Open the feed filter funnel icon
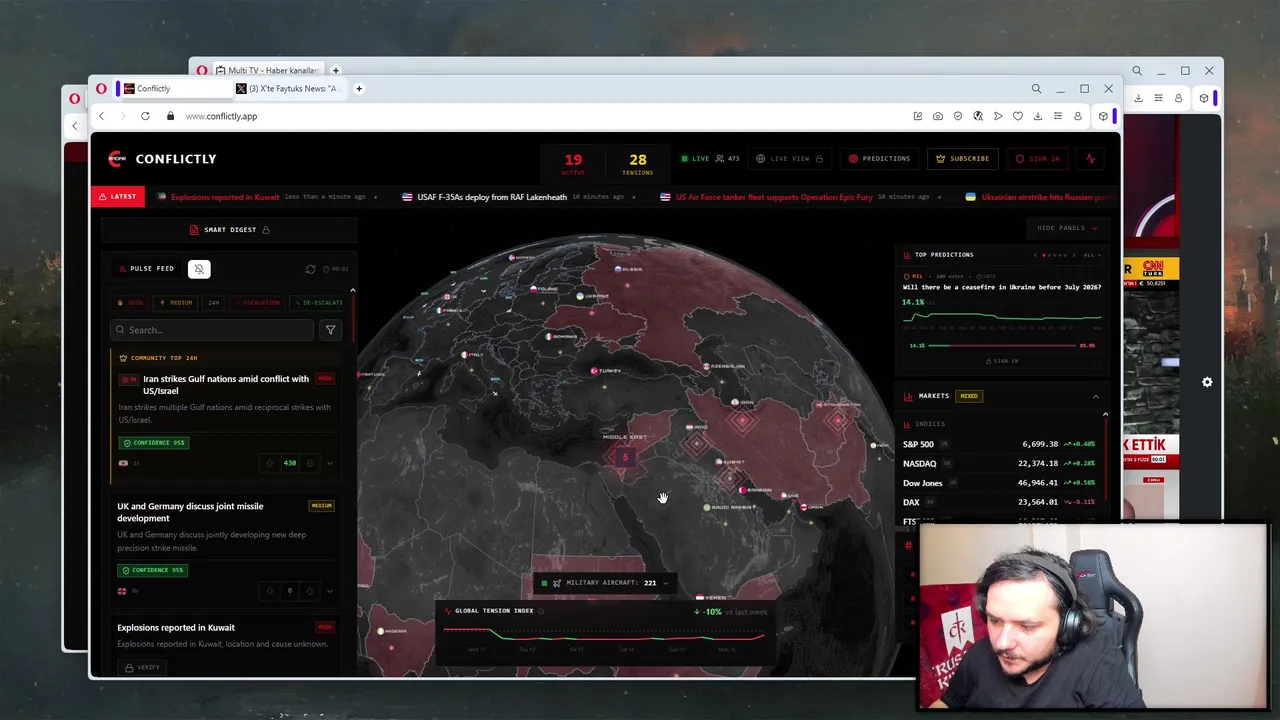1280x720 pixels. click(331, 330)
